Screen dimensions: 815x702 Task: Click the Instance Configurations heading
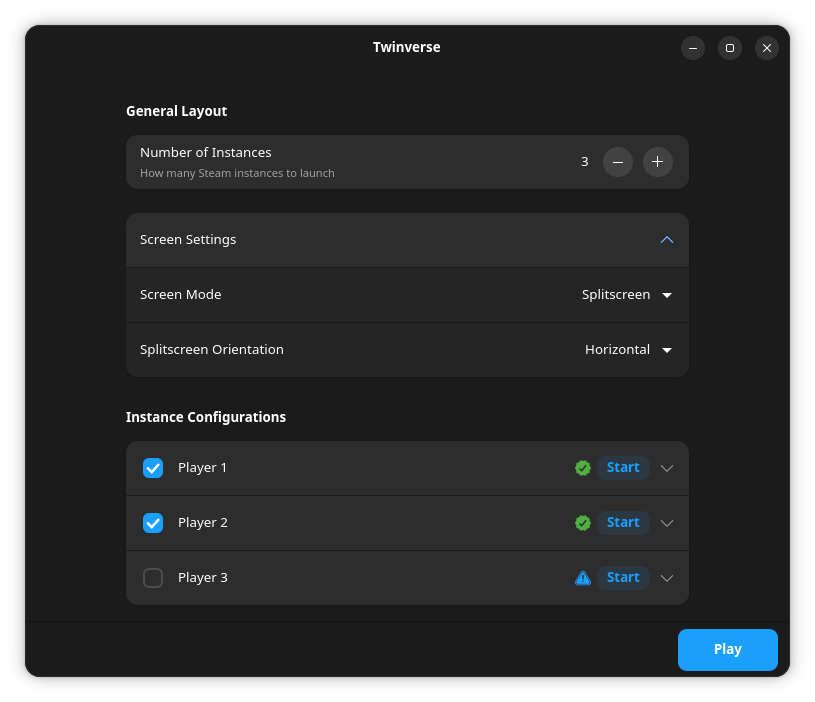coord(206,417)
